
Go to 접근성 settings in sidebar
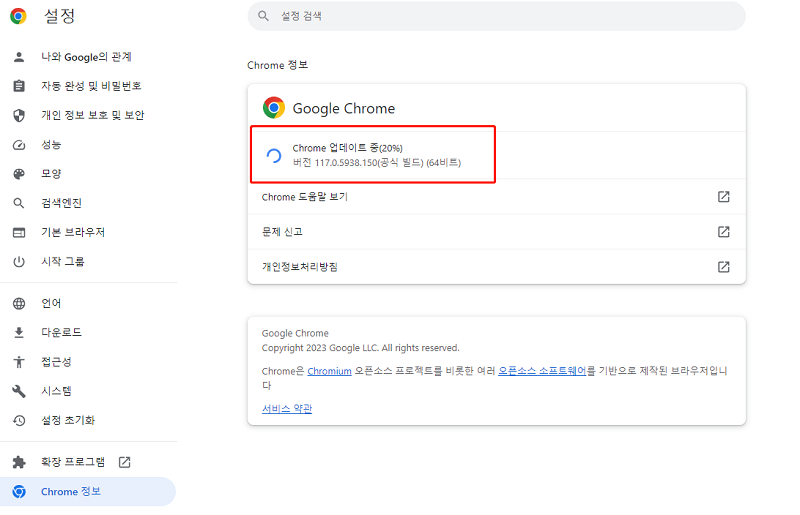56,362
